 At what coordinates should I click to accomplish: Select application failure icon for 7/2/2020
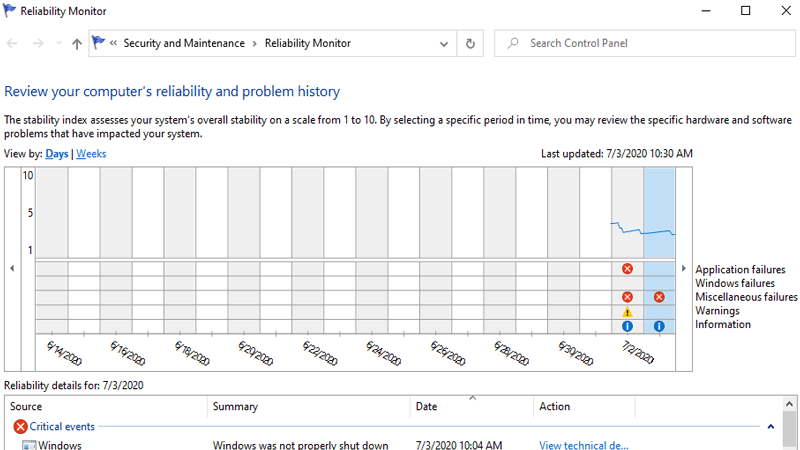click(x=627, y=269)
